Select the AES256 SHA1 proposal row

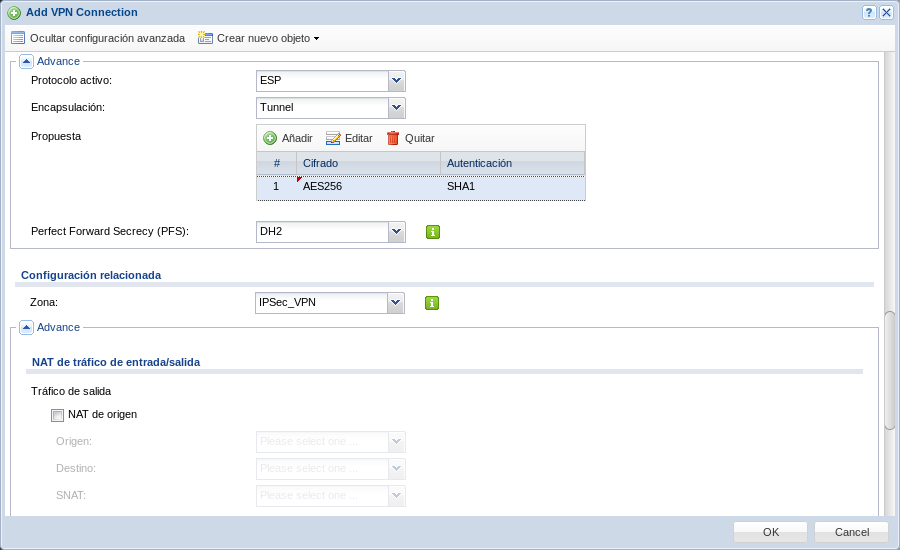[421, 187]
